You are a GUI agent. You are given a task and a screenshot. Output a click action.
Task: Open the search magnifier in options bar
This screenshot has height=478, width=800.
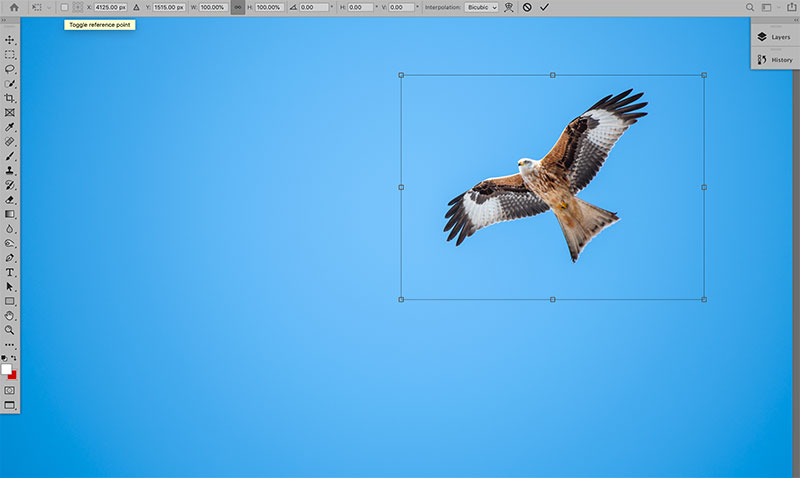point(749,7)
